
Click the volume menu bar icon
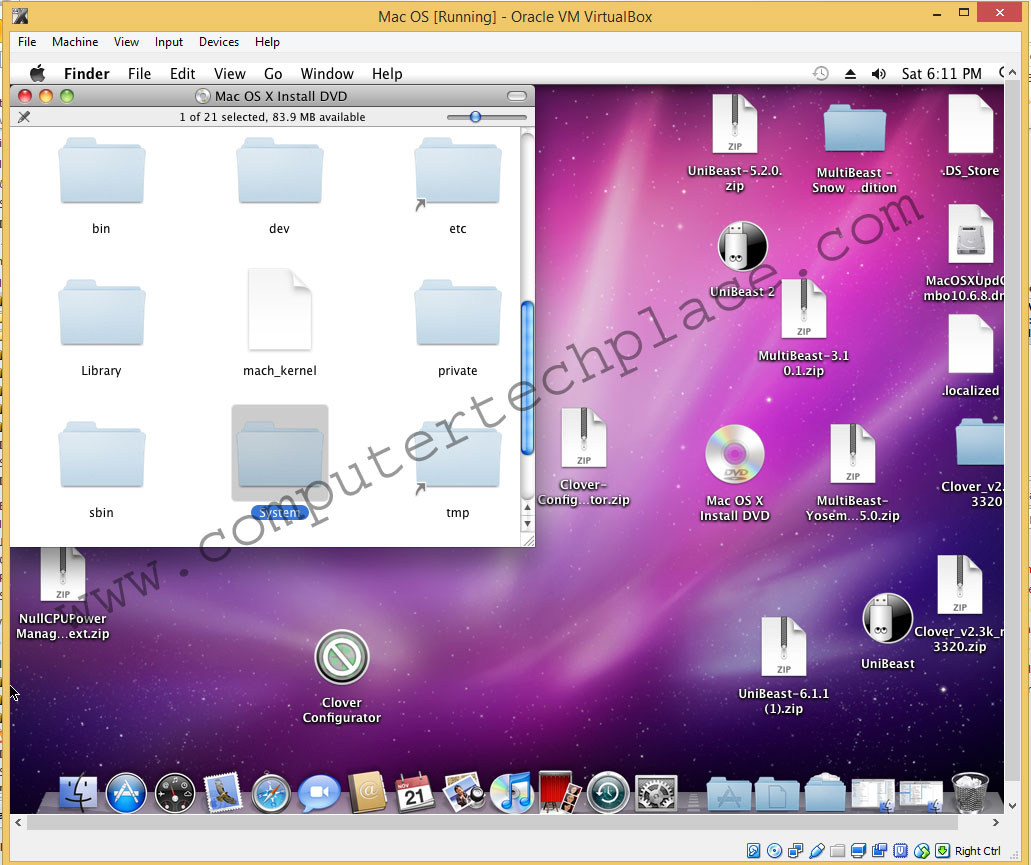tap(878, 74)
